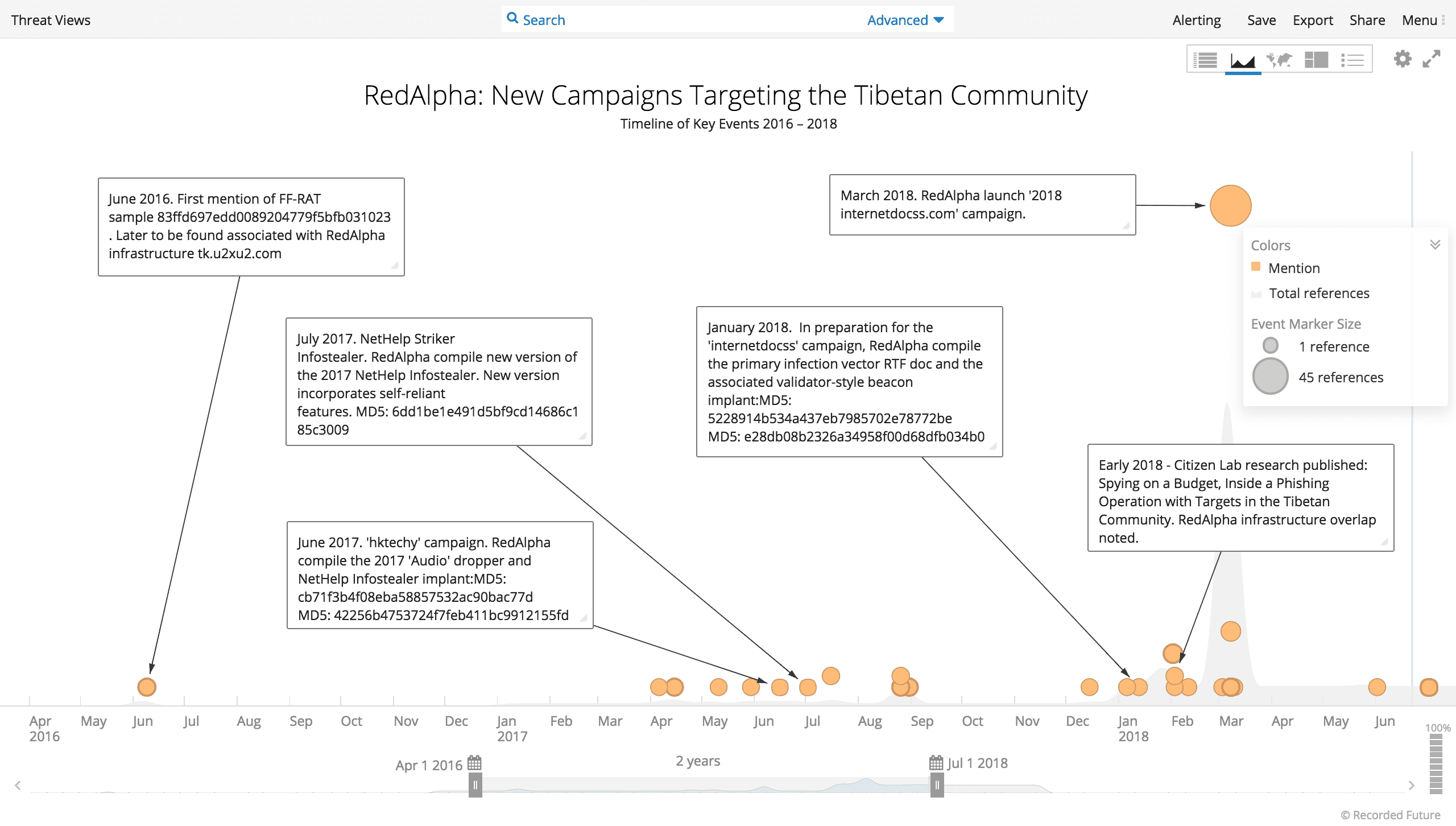Click the Save button
The width and height of the screenshot is (1456, 826).
pyautogui.click(x=1260, y=19)
